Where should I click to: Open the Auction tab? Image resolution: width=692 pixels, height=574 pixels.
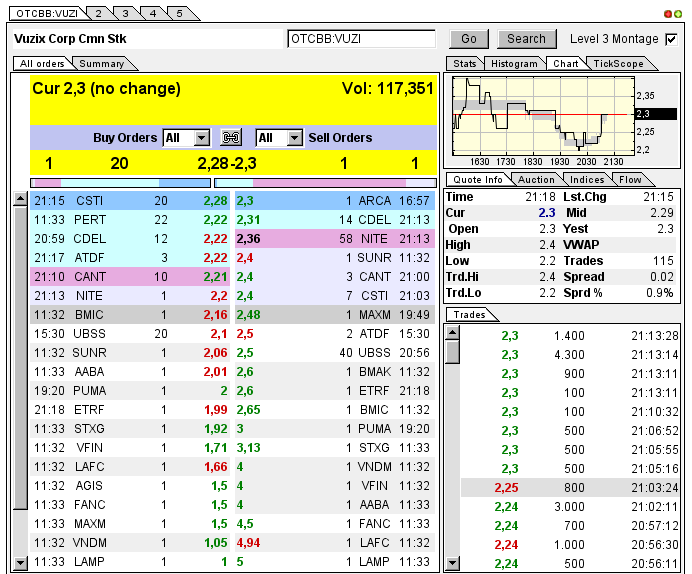tap(536, 180)
